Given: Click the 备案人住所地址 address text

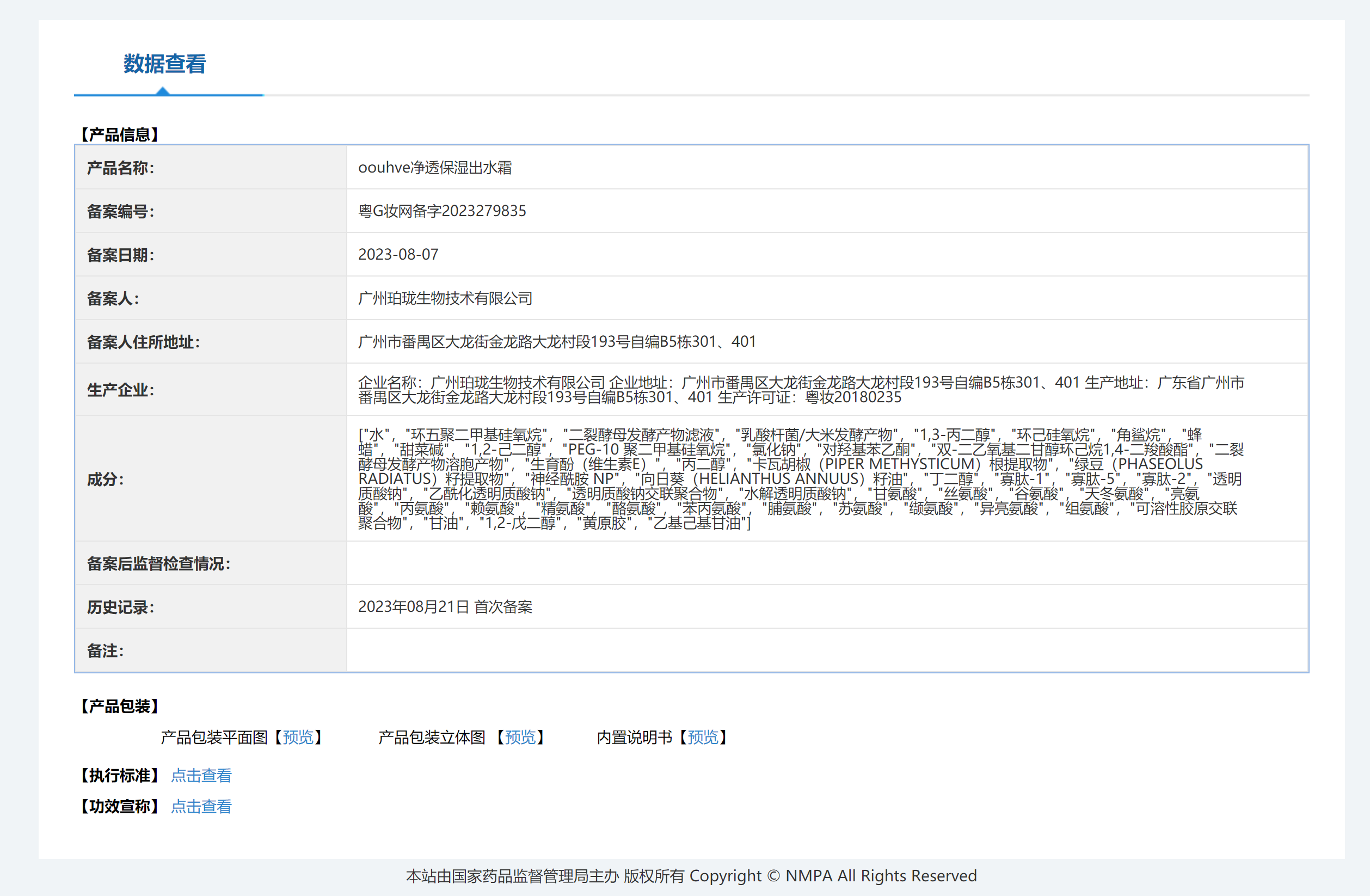Looking at the screenshot, I should tap(556, 341).
